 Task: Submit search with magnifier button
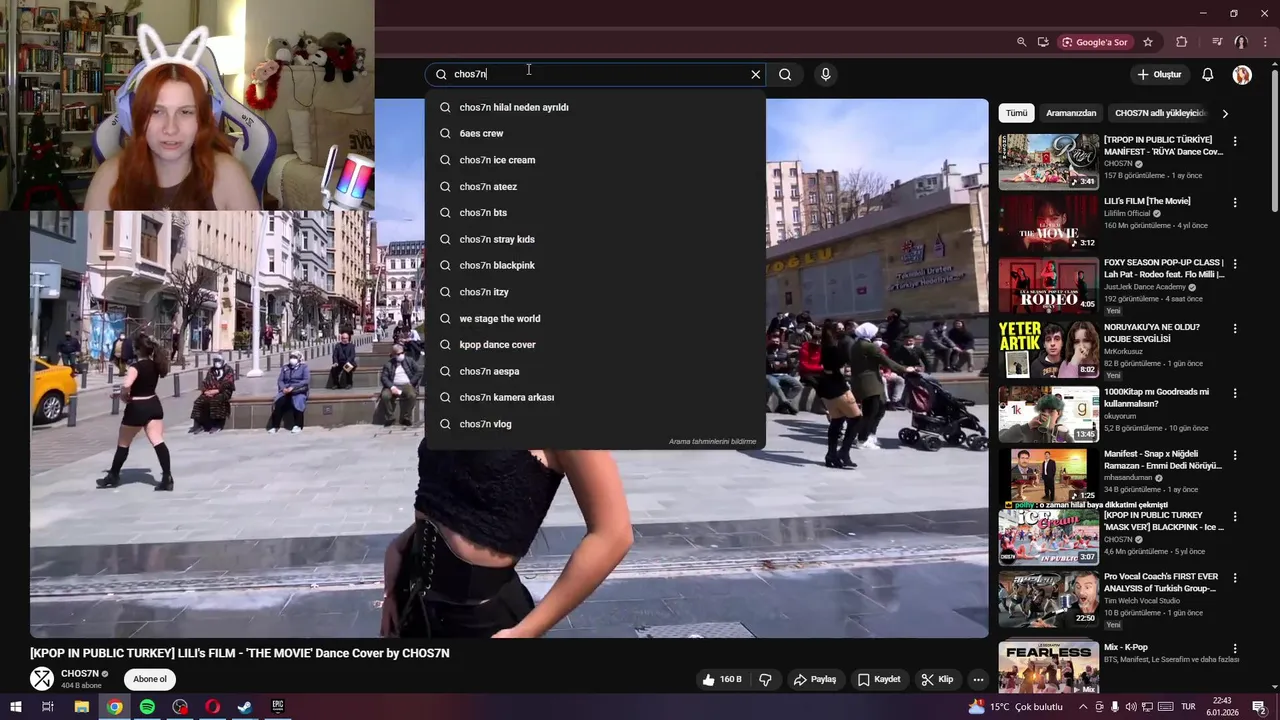(x=785, y=74)
